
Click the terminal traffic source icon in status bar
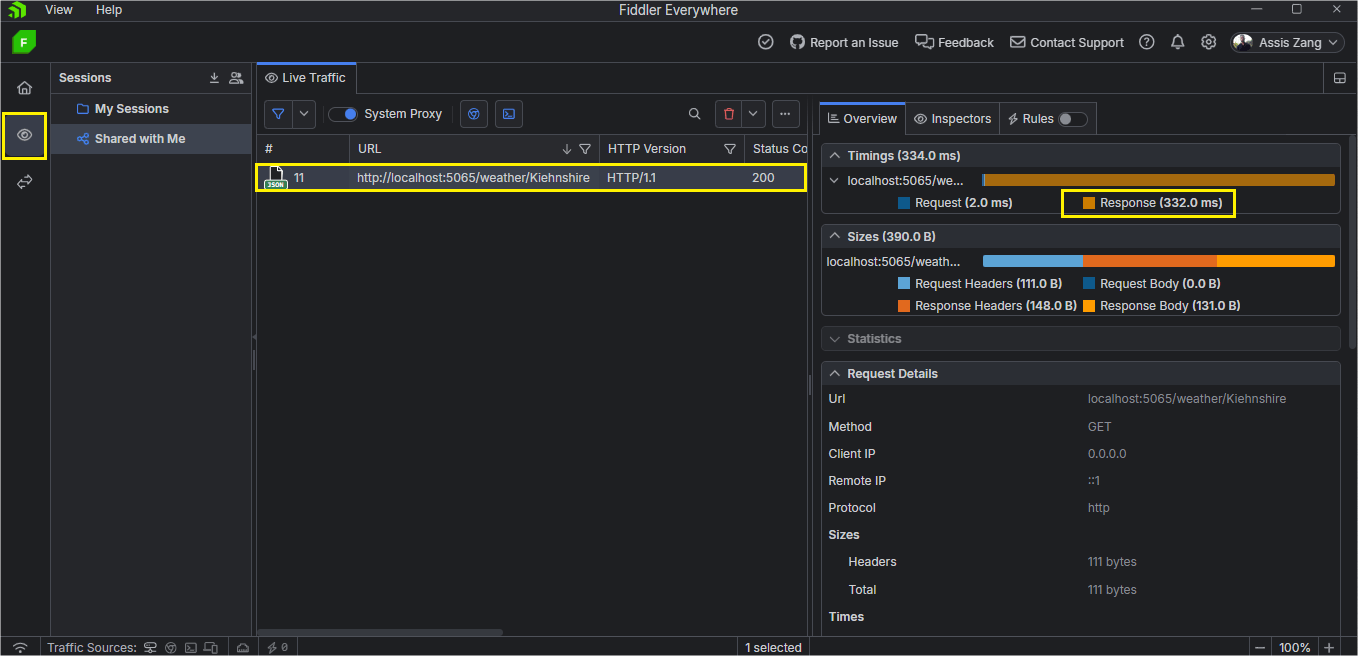point(190,647)
